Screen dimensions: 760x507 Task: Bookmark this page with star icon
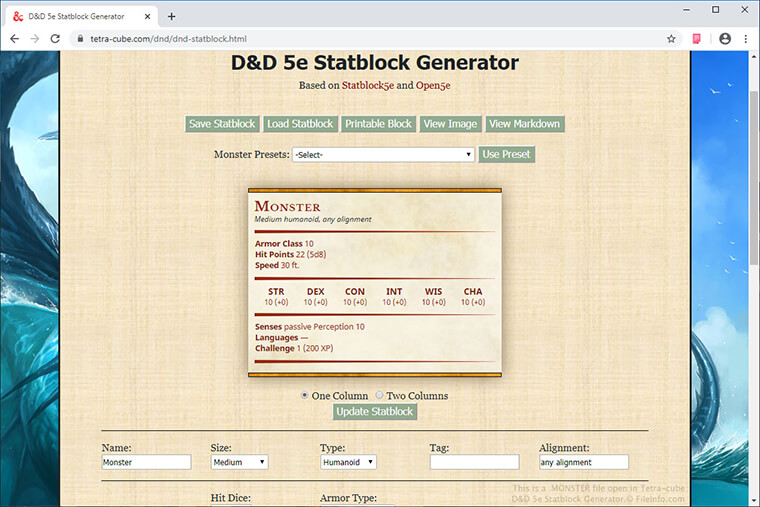(x=671, y=38)
